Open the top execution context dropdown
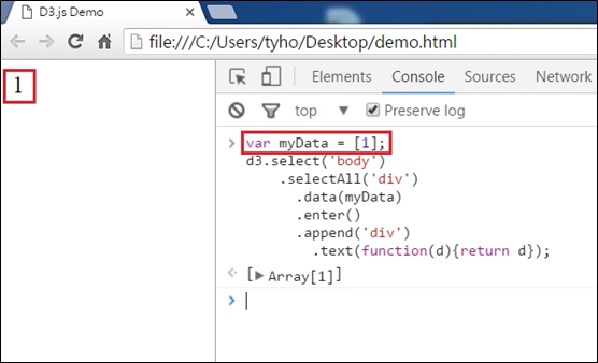598x363 pixels. [x=322, y=111]
